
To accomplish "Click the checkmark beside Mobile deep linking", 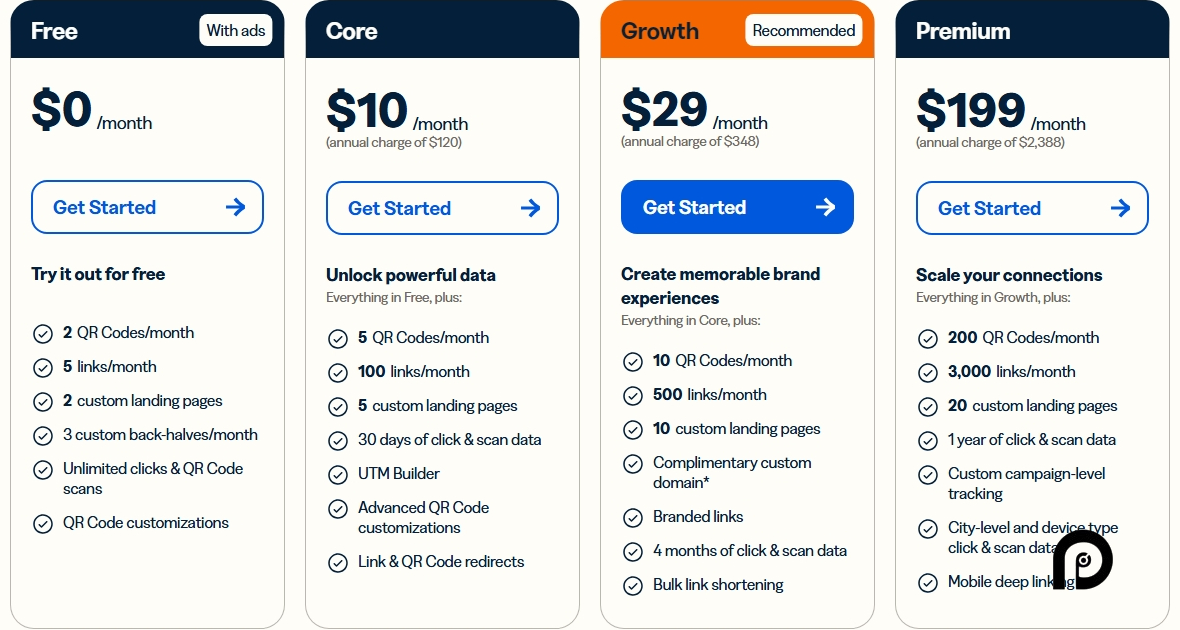I will tap(928, 582).
